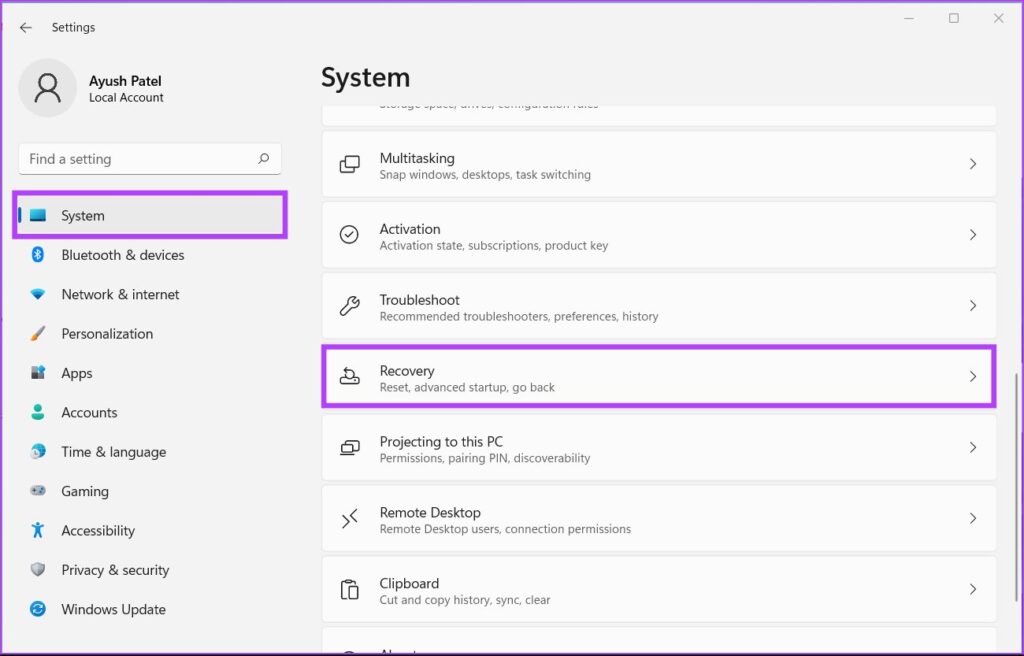Open Troubleshoot via its chevron
Screen dimensions: 1024x656
pos(972,306)
